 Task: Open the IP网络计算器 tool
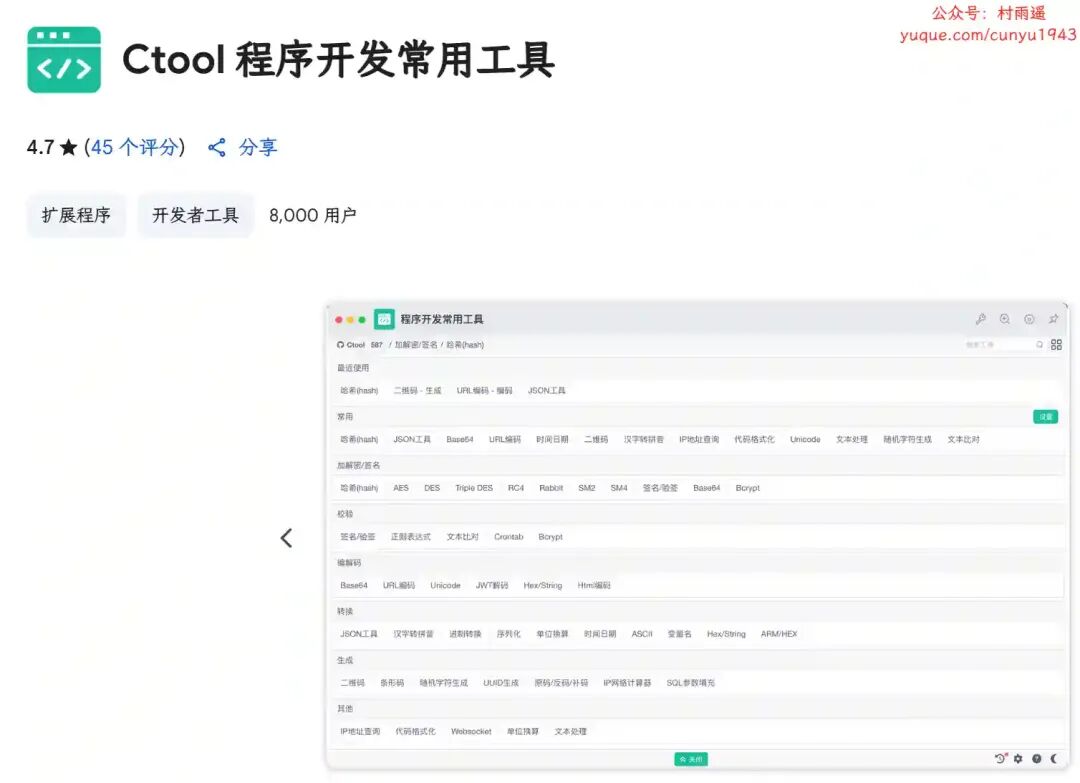pos(627,683)
